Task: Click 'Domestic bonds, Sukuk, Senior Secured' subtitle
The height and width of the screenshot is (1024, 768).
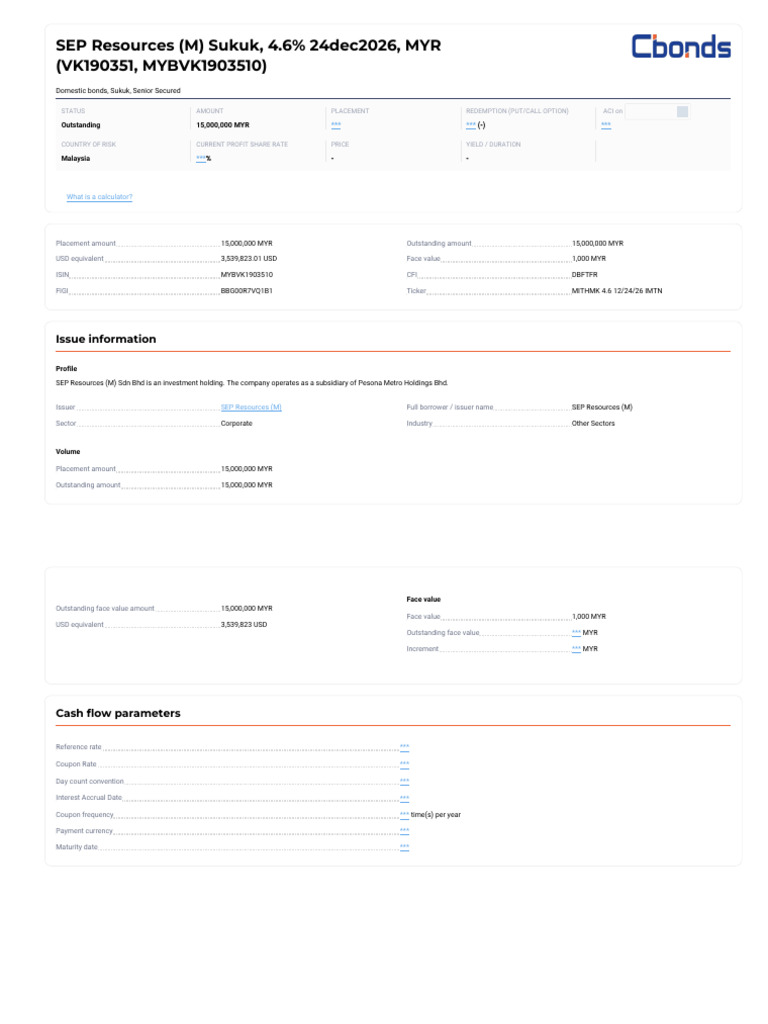Action: coord(118,91)
